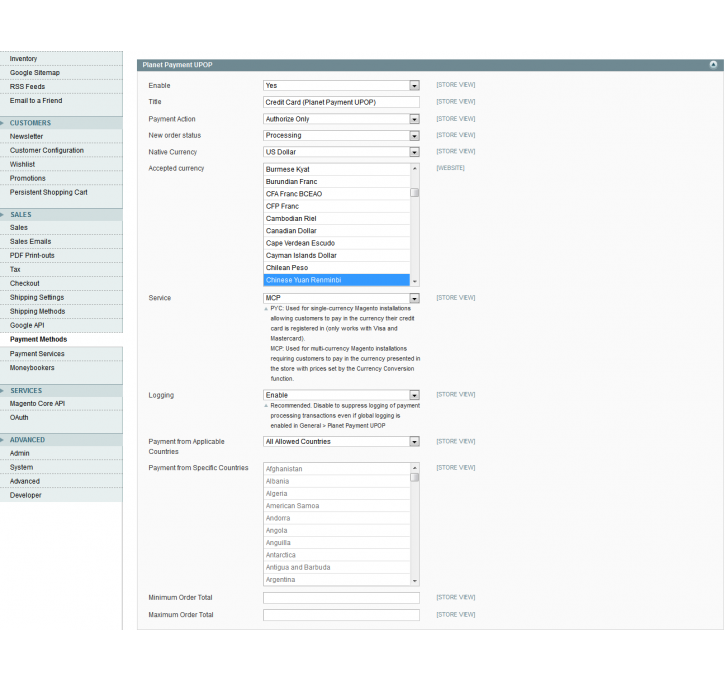Select Cambodian Riel currency
Screen dimensions: 725x680
point(337,218)
